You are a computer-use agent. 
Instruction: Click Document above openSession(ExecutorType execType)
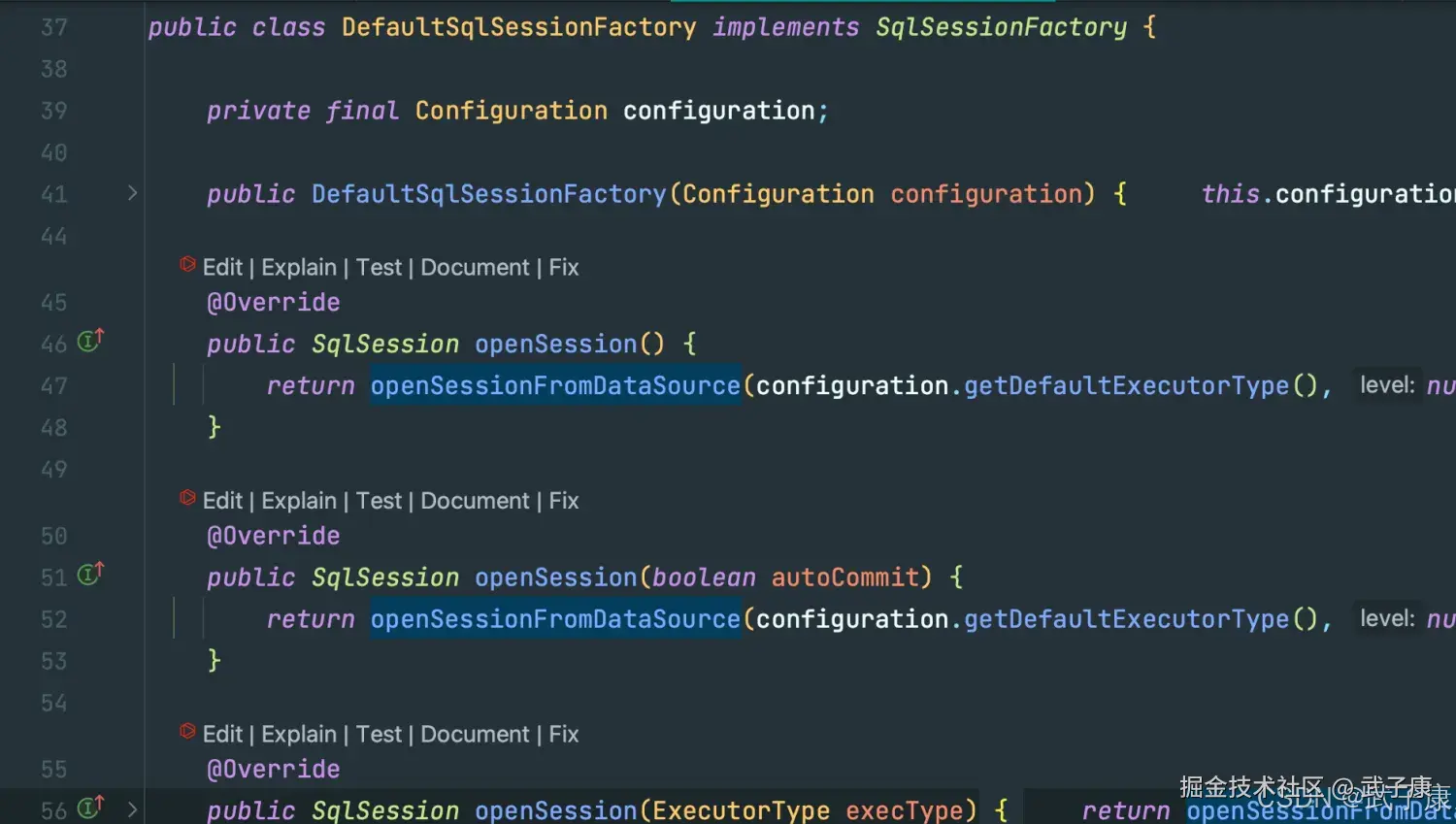click(475, 734)
